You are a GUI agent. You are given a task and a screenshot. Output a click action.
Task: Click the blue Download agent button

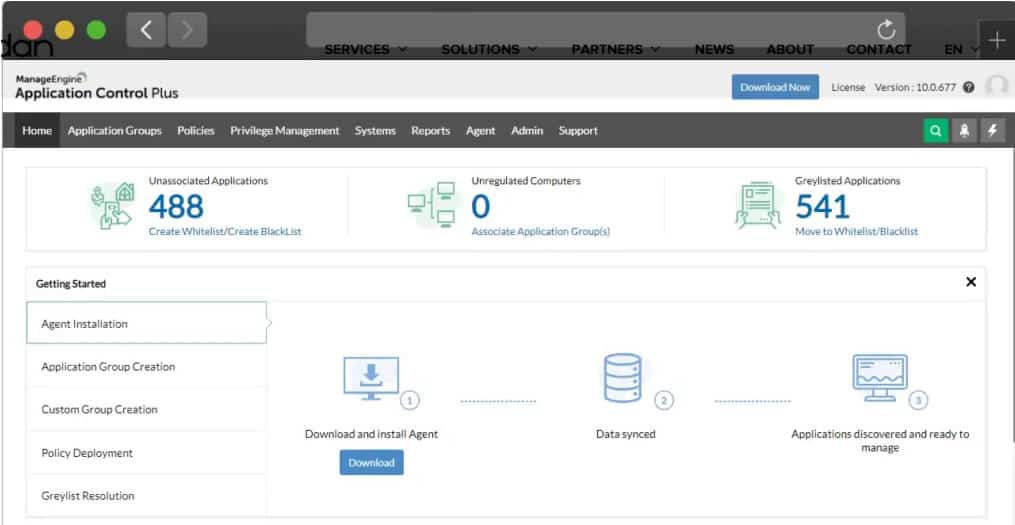tap(372, 463)
